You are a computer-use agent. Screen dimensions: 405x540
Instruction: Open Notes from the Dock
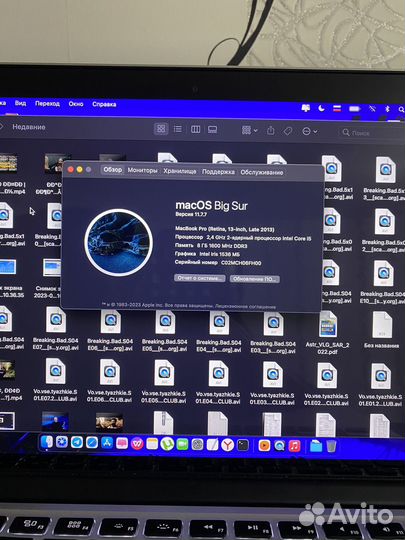[x=152, y=444]
